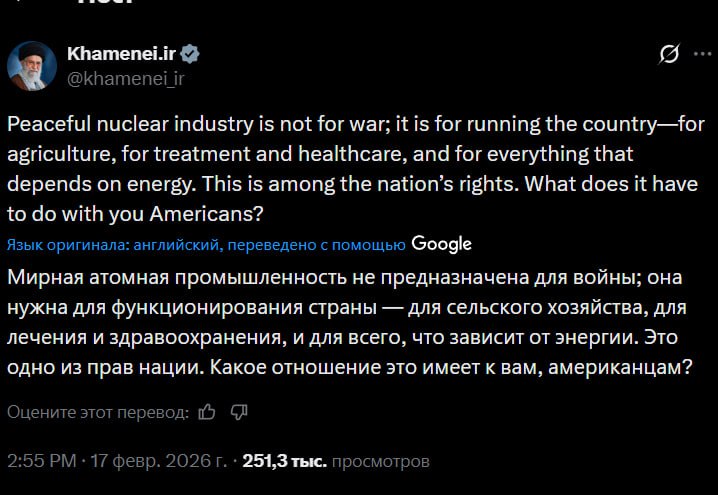The height and width of the screenshot is (495, 718).
Task: Click the Оцените этот перевод label
Action: pos(97,412)
